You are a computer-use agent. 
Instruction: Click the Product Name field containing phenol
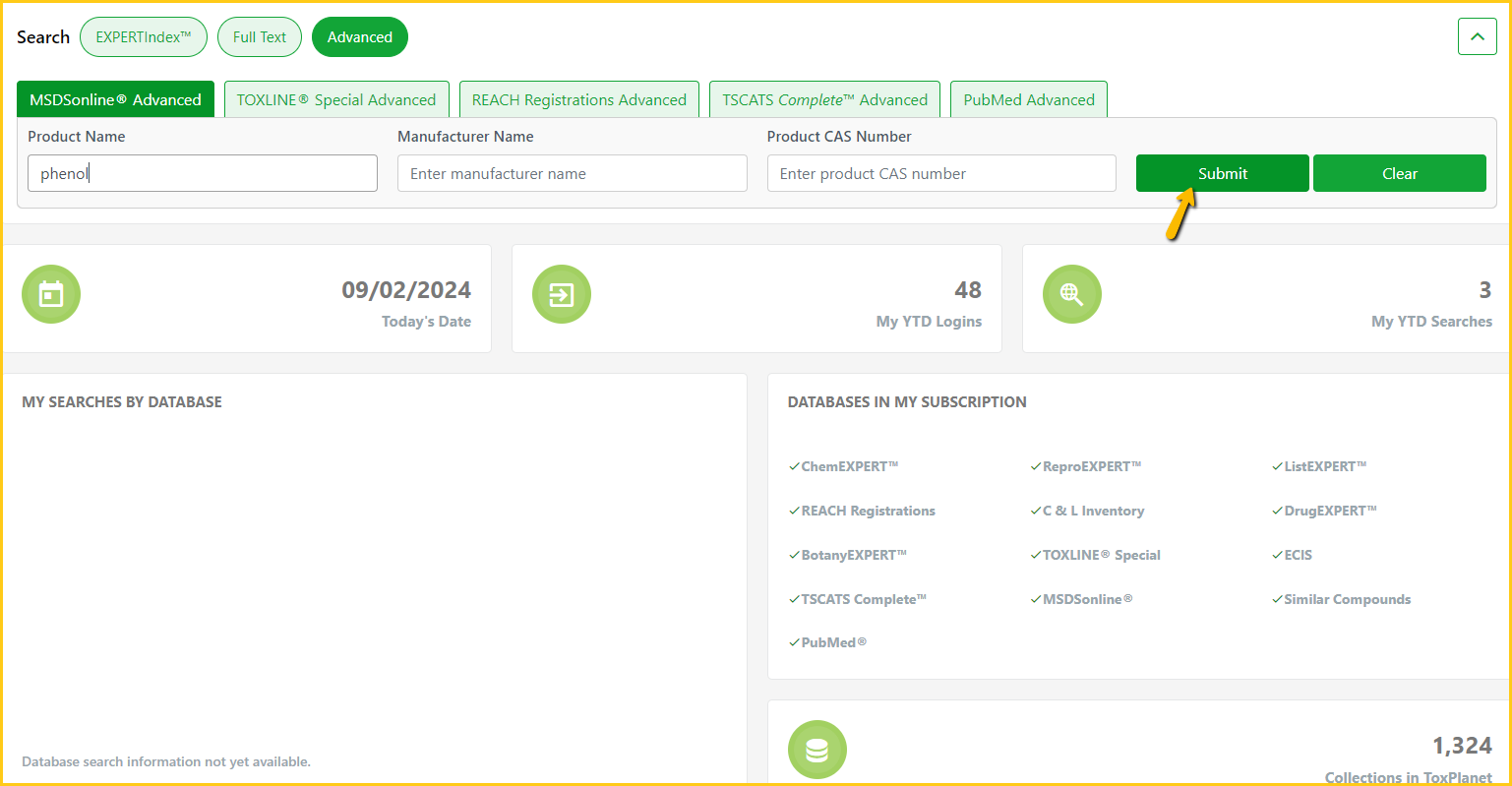point(203,173)
